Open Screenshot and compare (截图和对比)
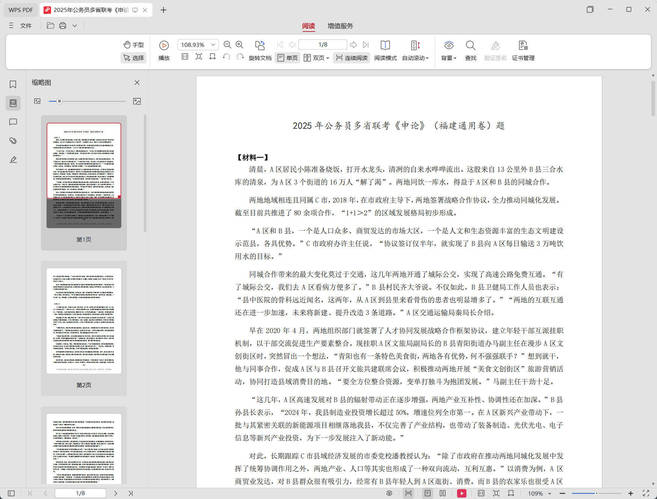The image size is (657, 499). pyautogui.click(x=497, y=50)
